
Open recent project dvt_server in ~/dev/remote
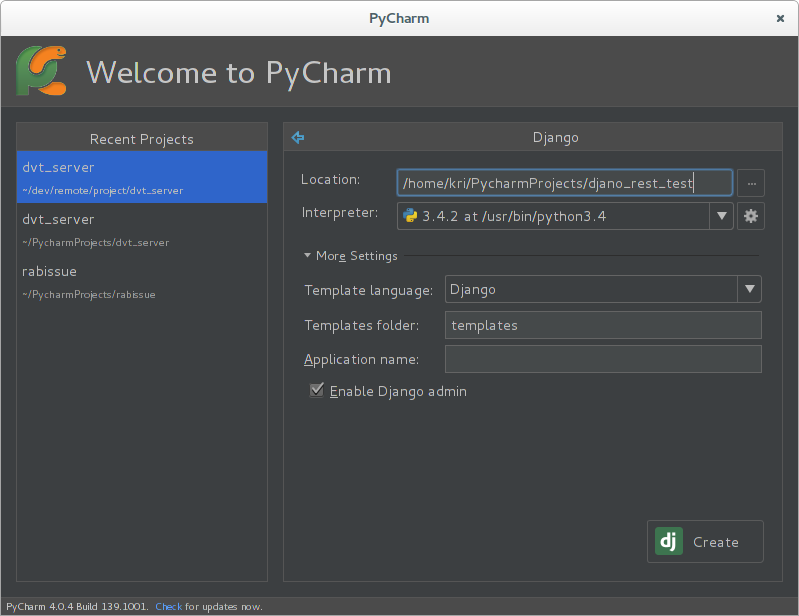142,177
